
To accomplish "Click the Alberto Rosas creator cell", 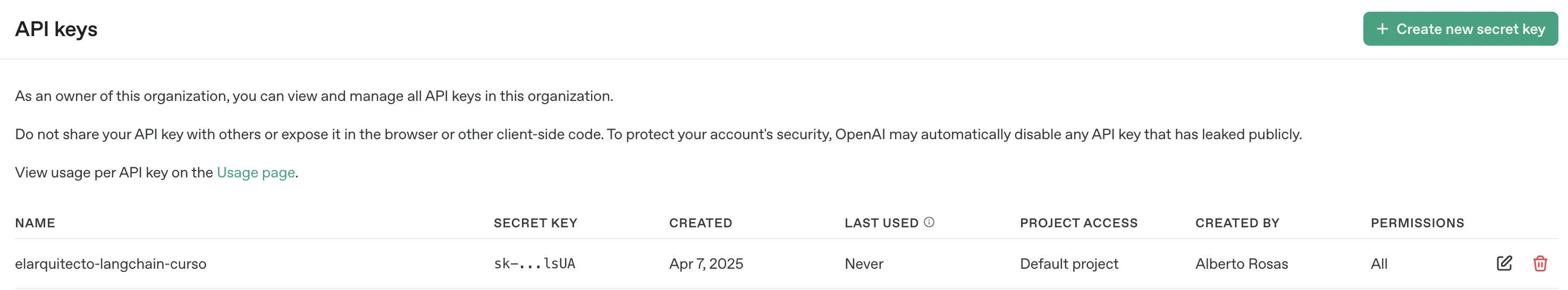I will click(x=1241, y=264).
